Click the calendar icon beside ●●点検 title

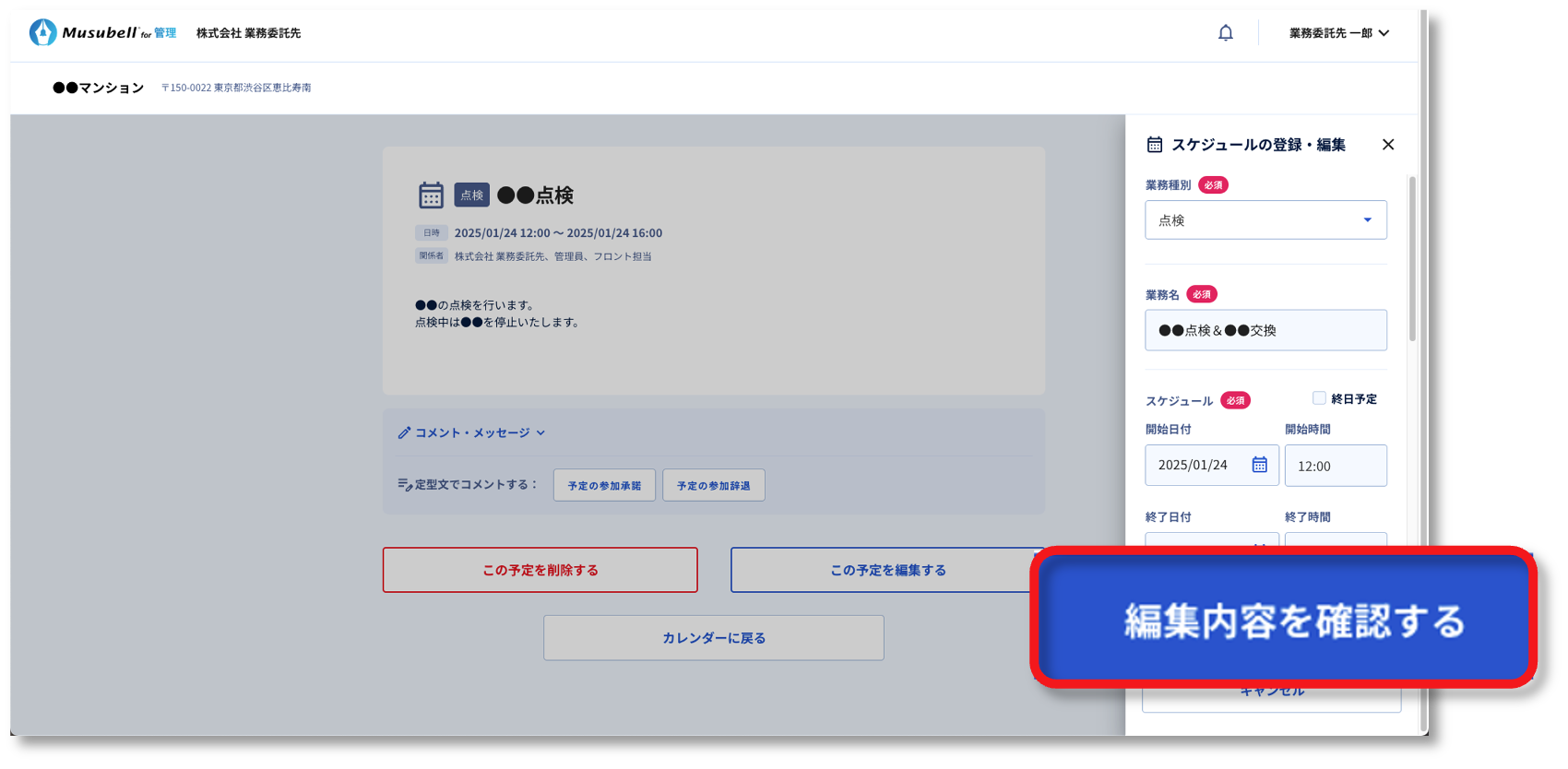pos(431,195)
